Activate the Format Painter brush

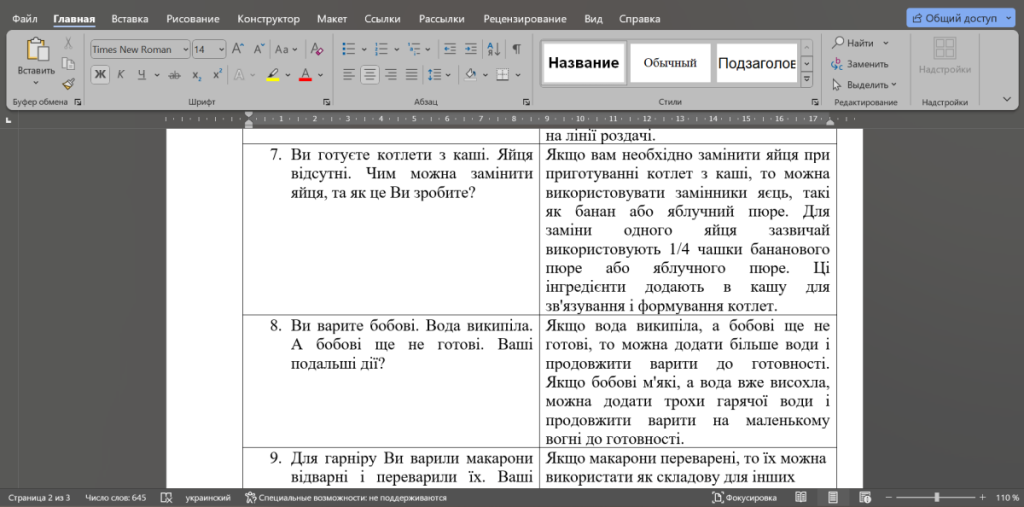[x=68, y=83]
